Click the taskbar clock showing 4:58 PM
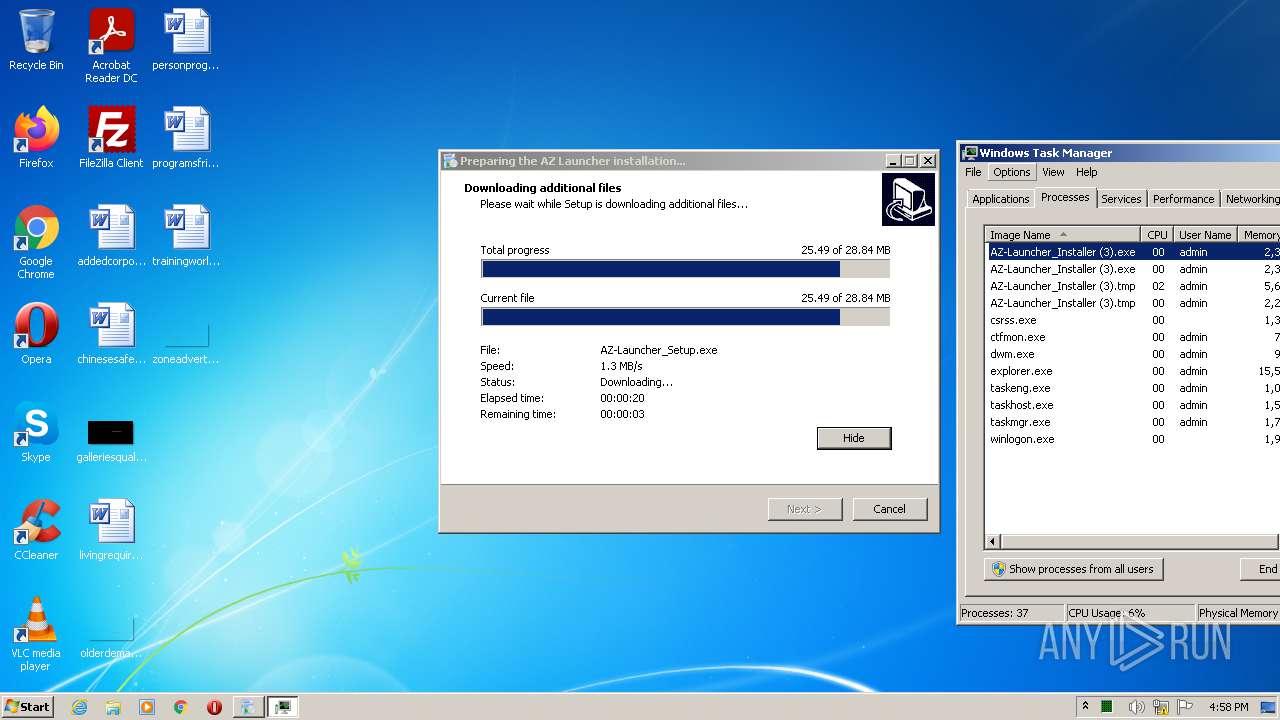1280x720 pixels. point(1228,707)
